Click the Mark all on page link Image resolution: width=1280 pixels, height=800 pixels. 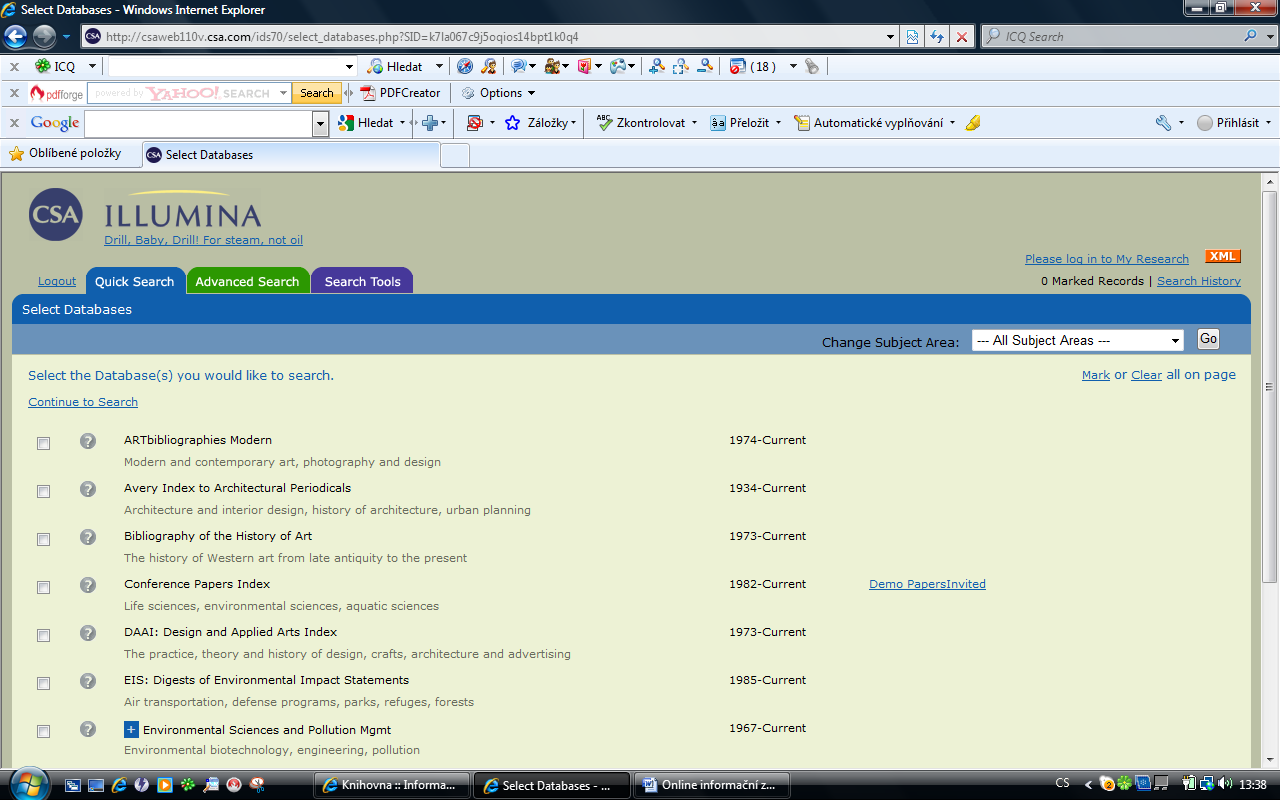coord(1096,375)
